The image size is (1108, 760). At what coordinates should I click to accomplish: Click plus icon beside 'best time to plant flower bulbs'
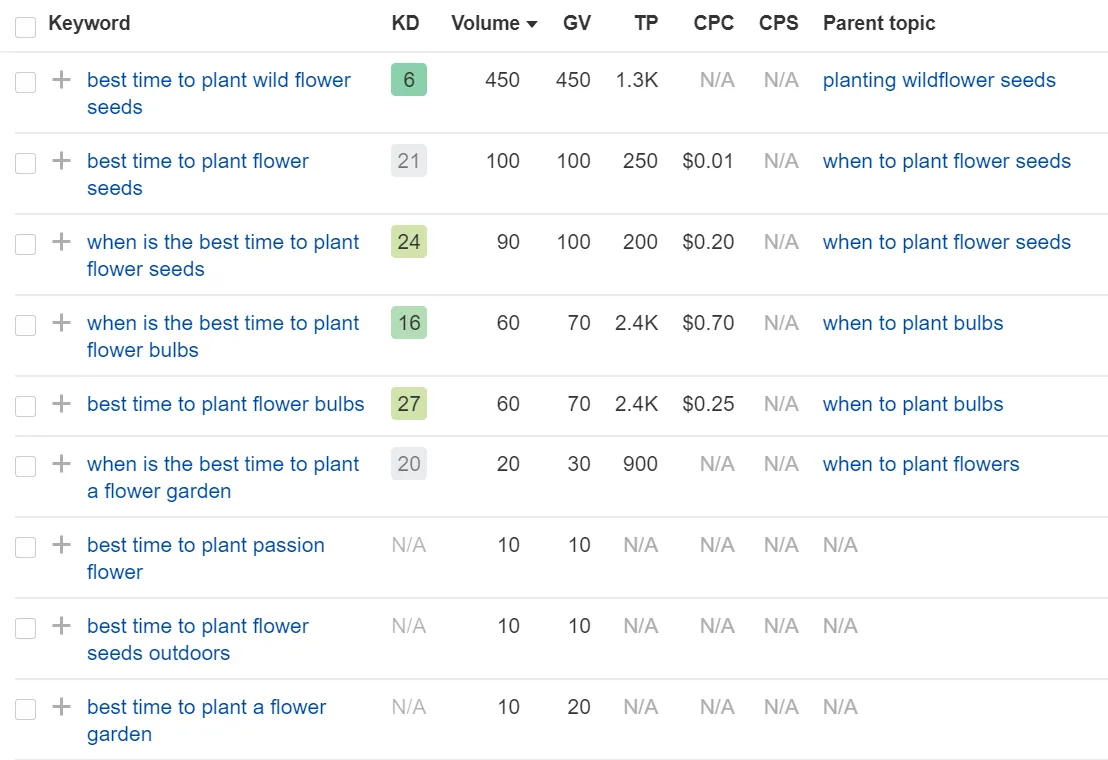(x=61, y=404)
